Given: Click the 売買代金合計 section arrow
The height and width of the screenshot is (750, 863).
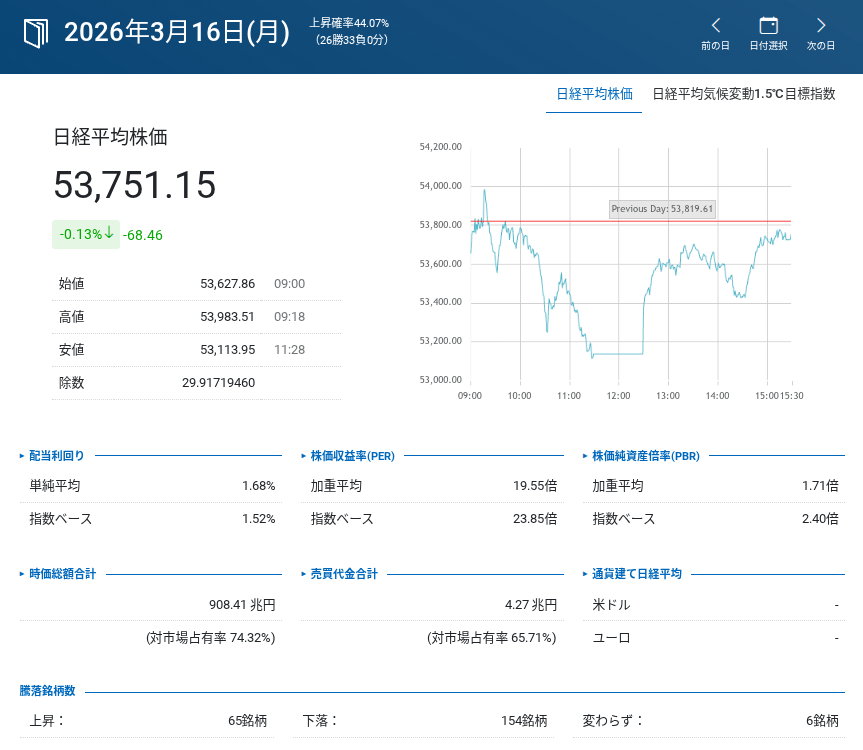Looking at the screenshot, I should [304, 574].
